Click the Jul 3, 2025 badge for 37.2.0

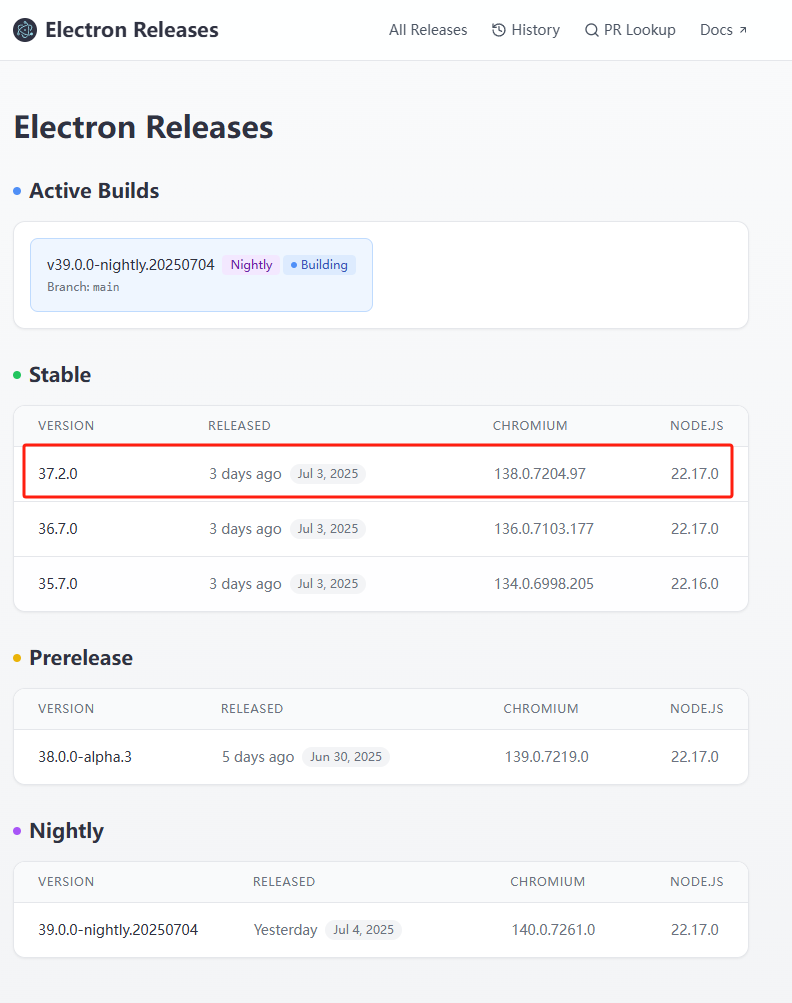pos(328,474)
